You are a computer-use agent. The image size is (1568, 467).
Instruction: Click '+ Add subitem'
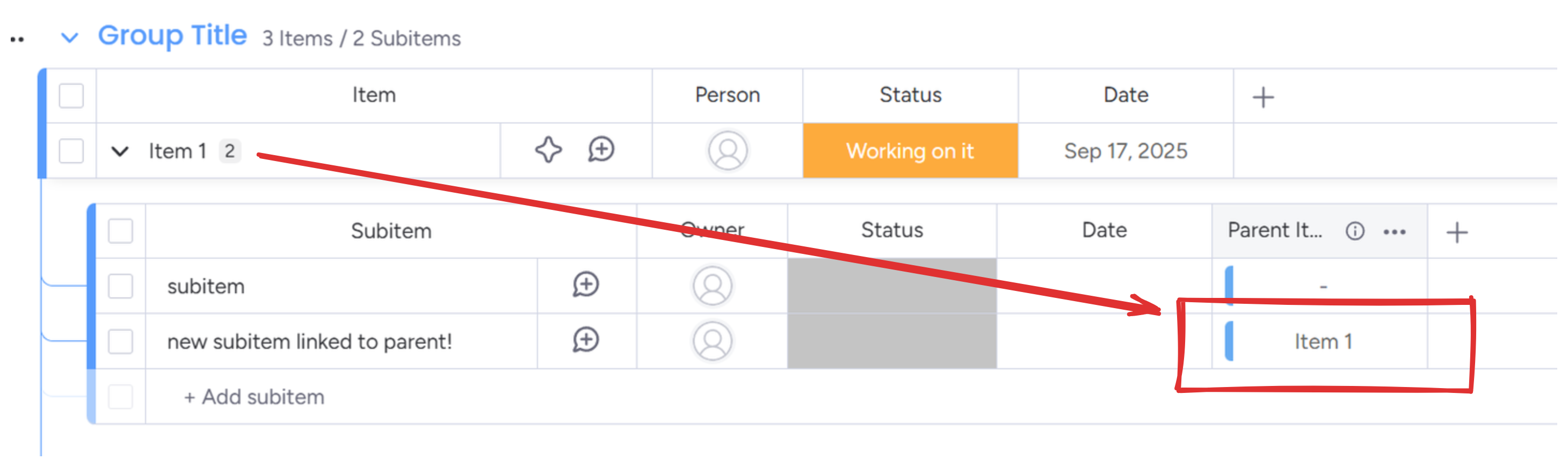click(255, 397)
